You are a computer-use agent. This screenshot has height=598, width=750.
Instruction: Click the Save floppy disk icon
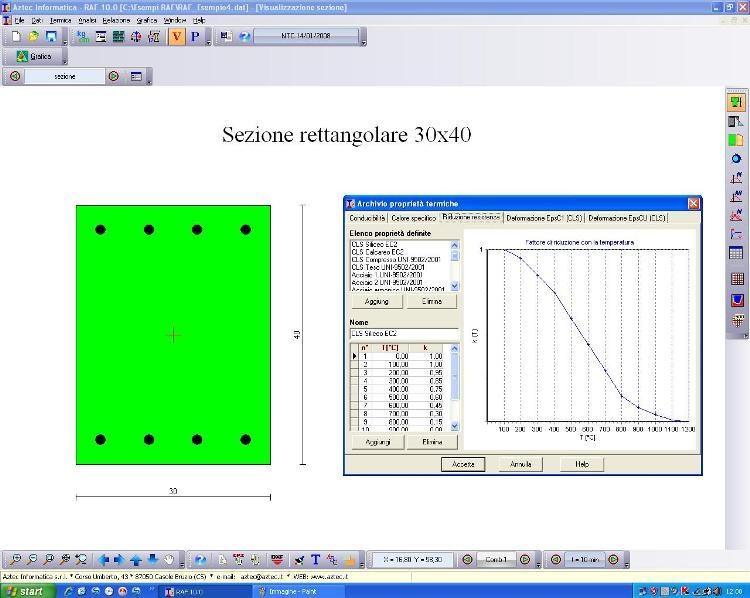(x=50, y=37)
